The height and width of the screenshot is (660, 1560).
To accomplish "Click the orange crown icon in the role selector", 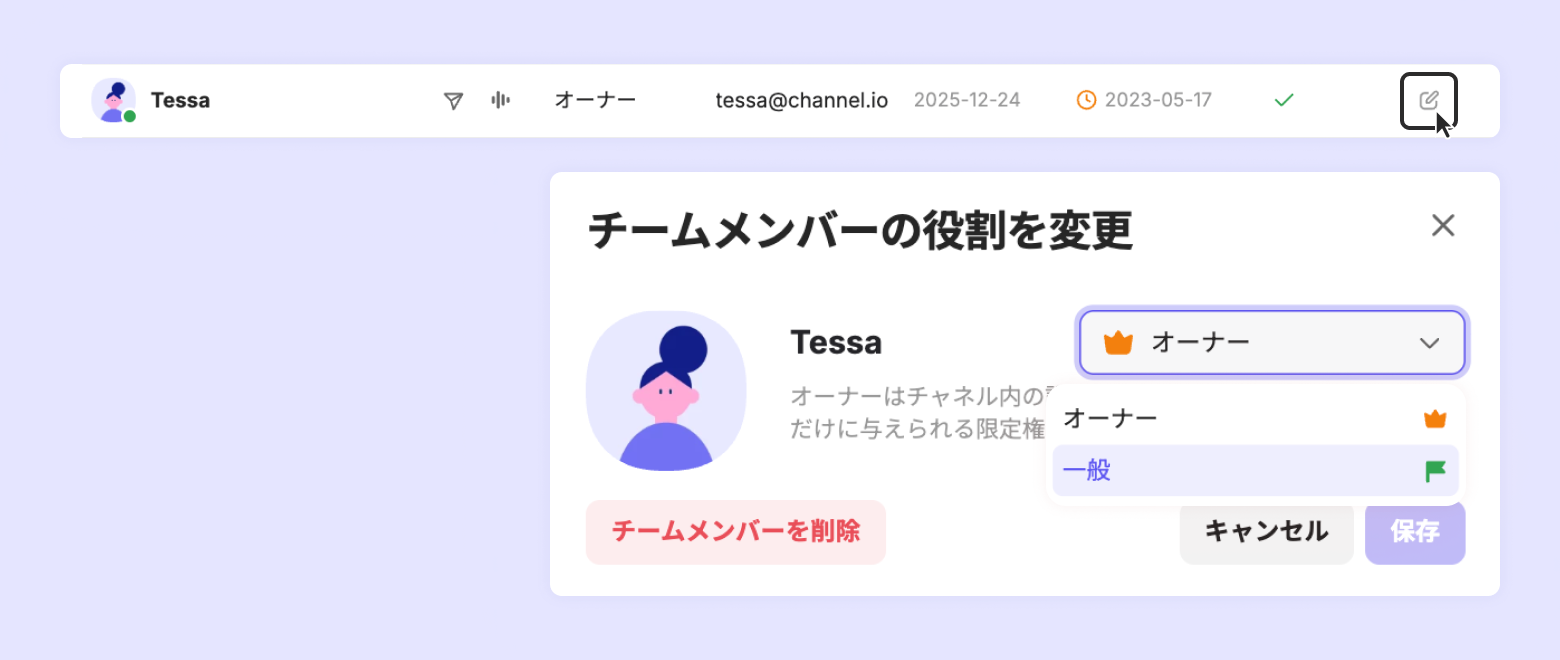I will (1117, 343).
